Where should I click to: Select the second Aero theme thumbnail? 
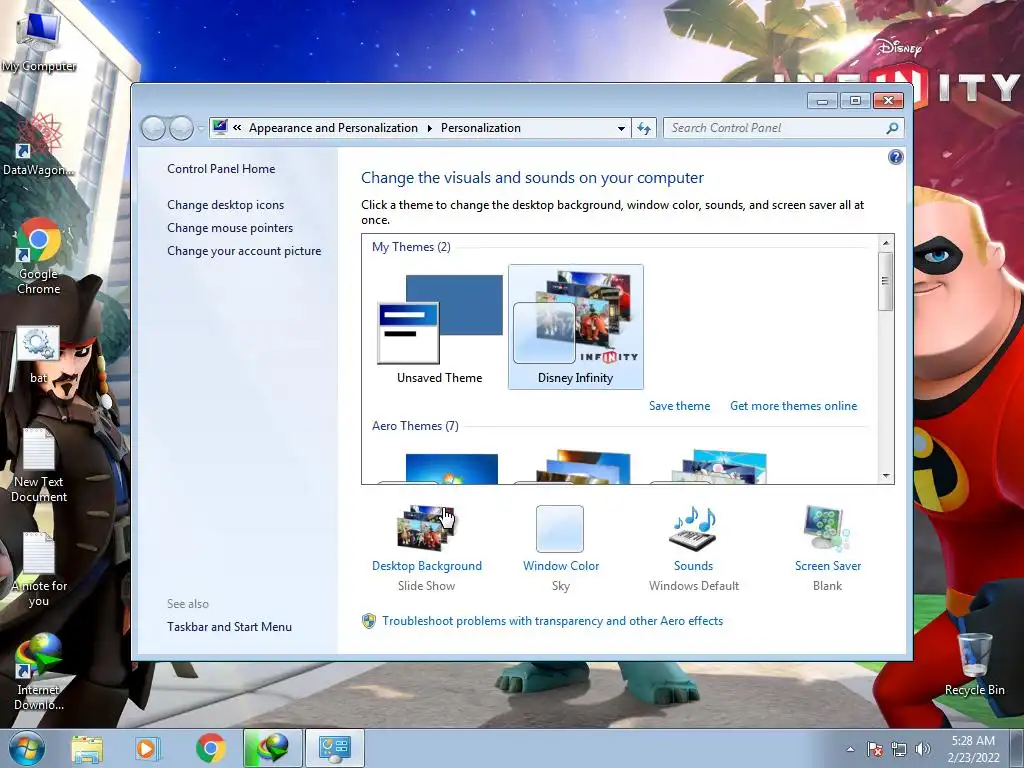(x=575, y=467)
